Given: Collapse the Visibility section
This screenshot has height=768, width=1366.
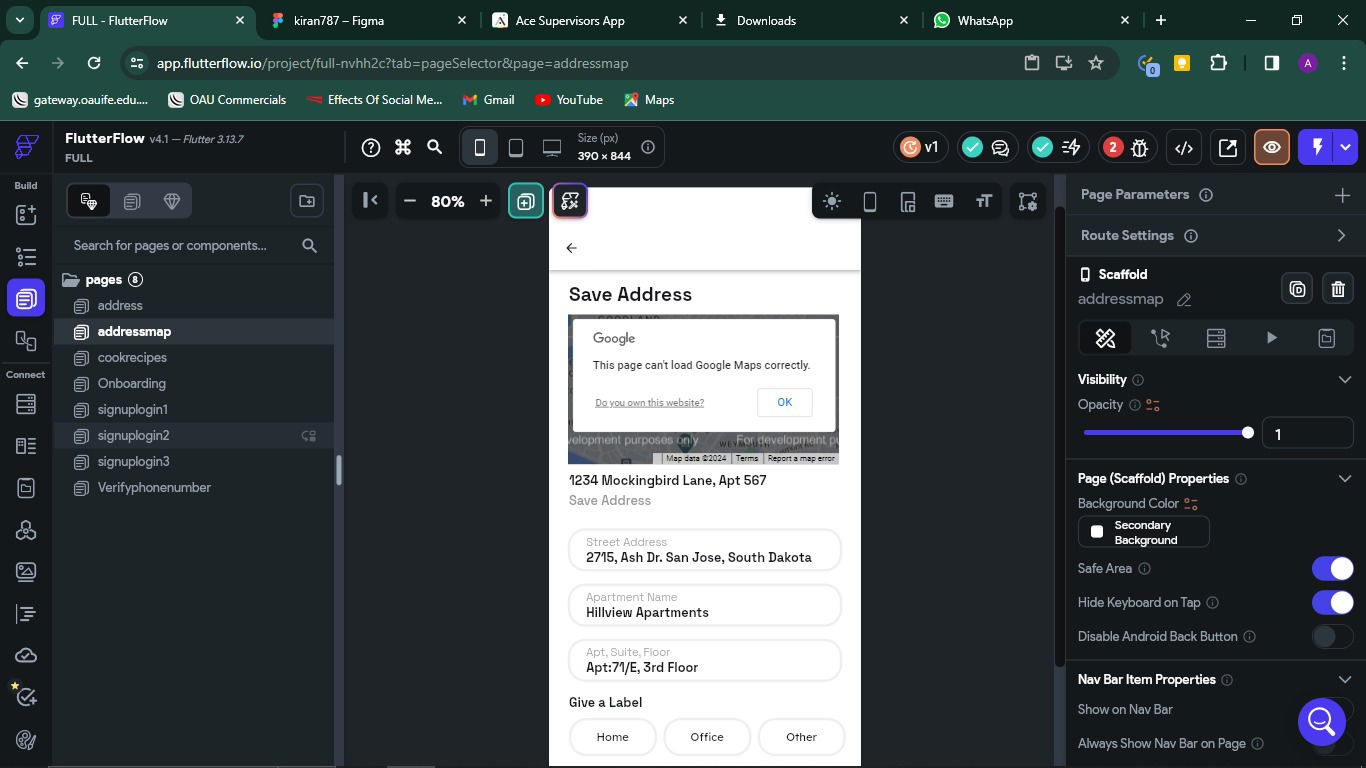Looking at the screenshot, I should (1344, 380).
